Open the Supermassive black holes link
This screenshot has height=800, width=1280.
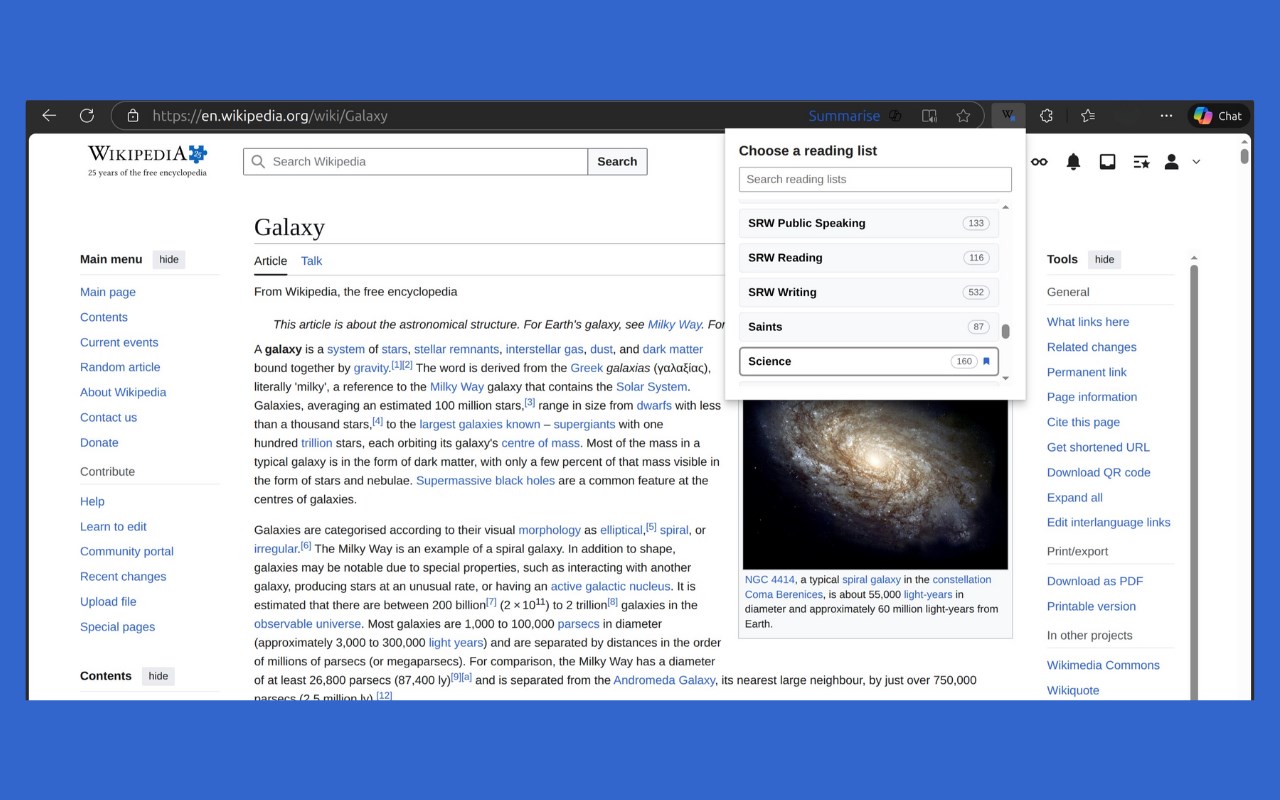(485, 480)
